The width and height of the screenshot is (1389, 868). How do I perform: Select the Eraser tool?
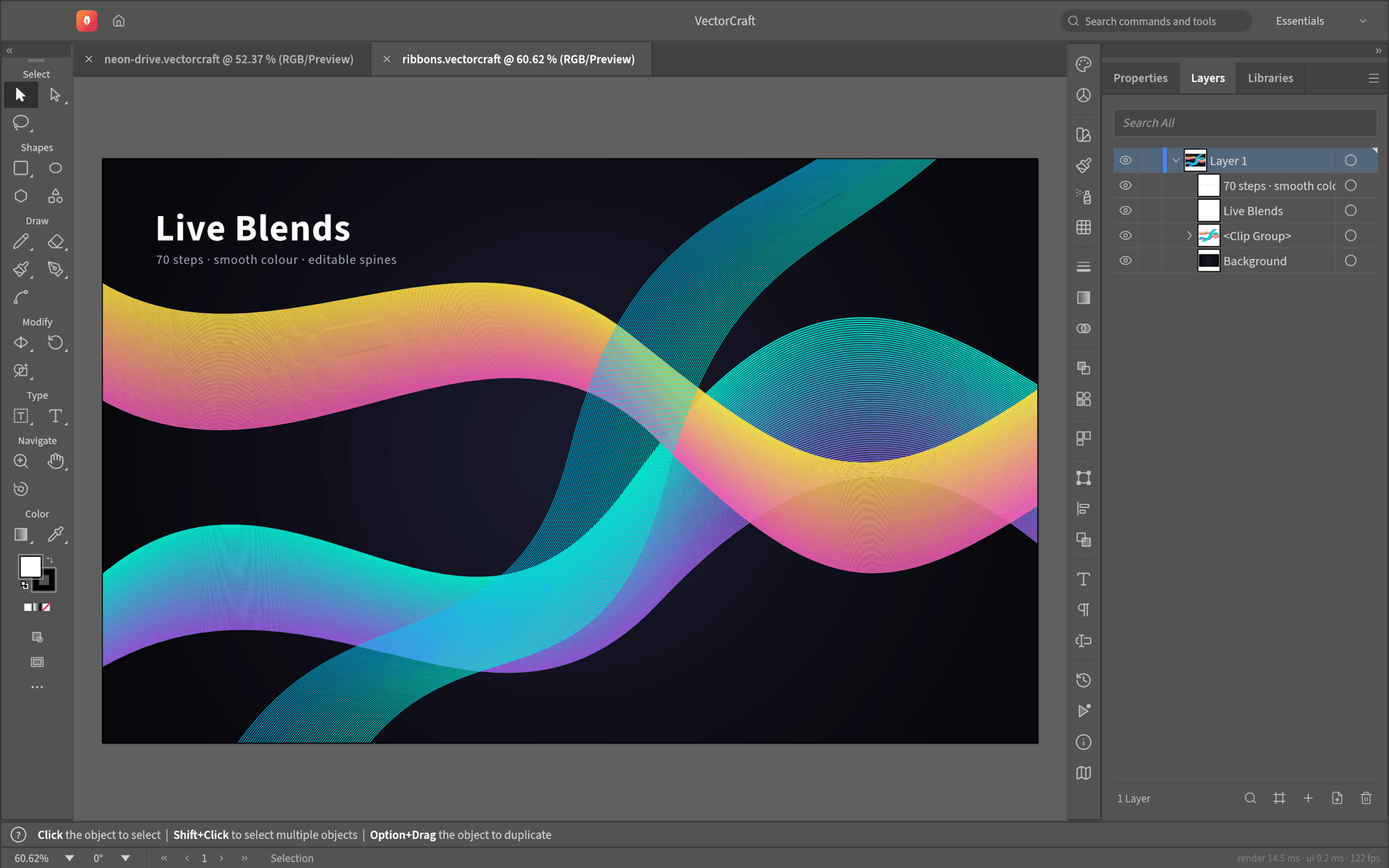coord(56,241)
